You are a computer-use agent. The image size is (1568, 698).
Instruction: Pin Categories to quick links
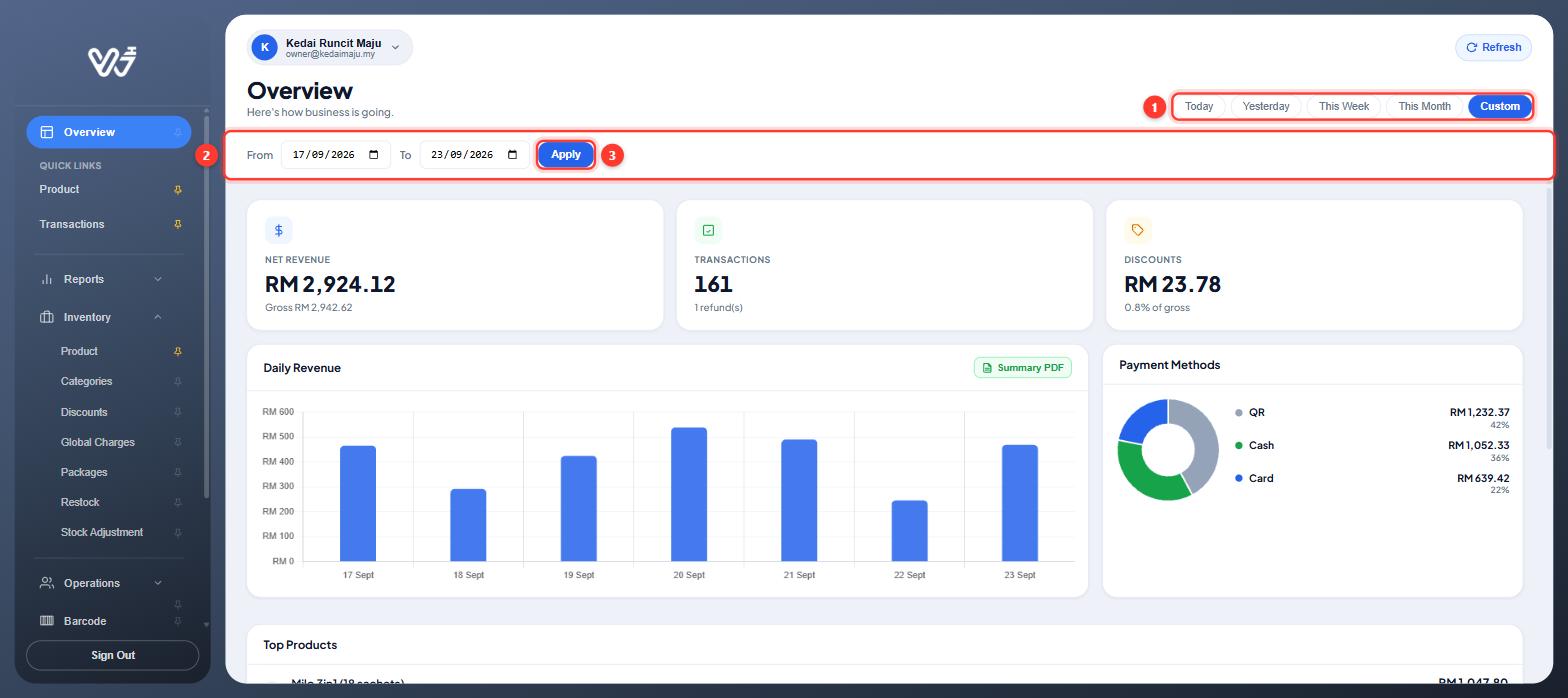[178, 382]
